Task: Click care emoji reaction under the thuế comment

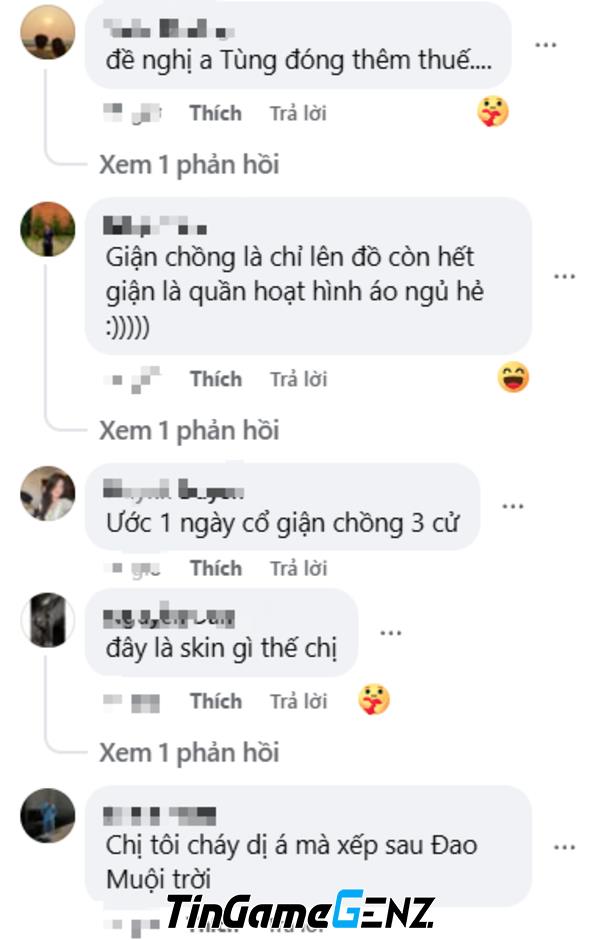Action: click(x=493, y=112)
